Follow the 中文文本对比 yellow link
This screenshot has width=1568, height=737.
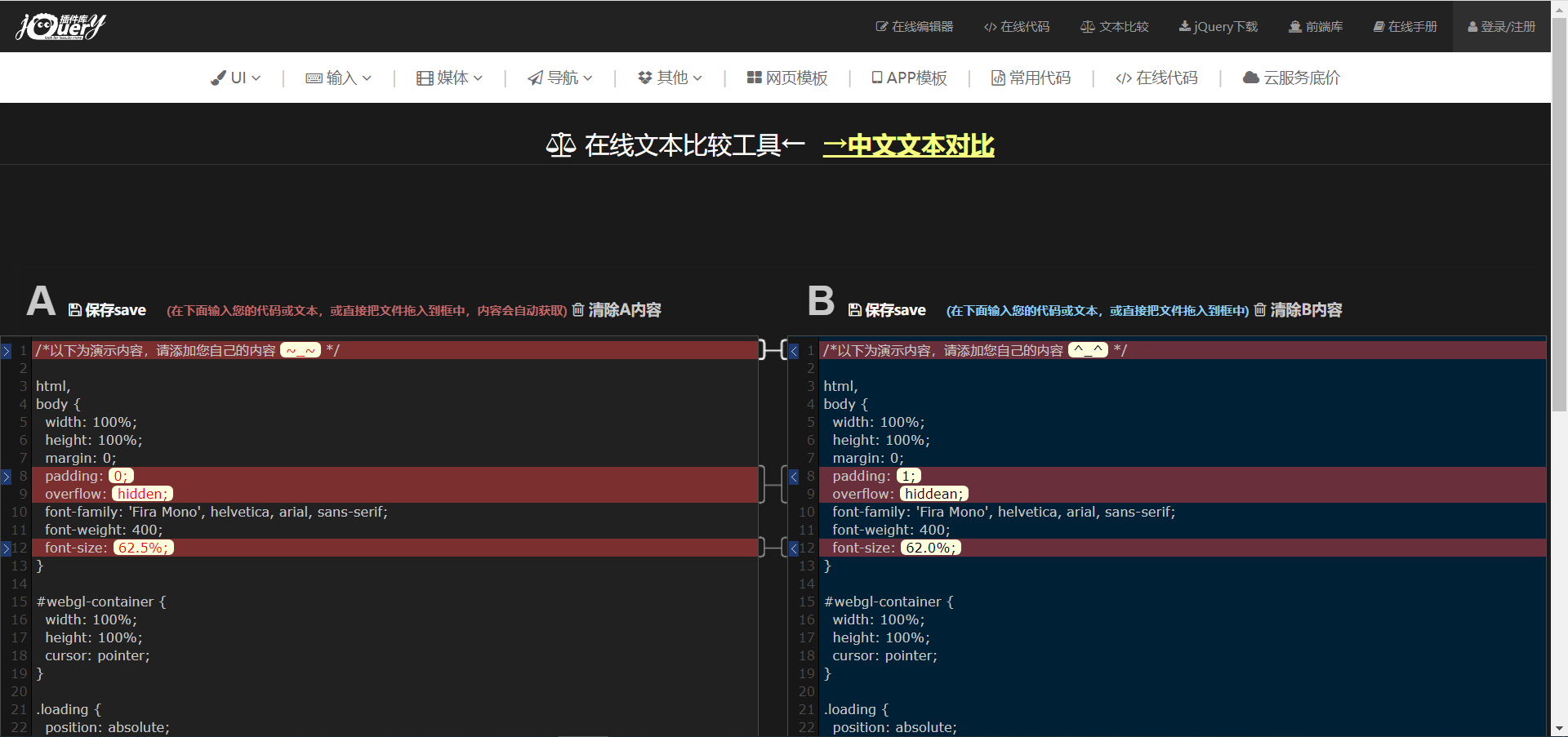click(x=908, y=145)
